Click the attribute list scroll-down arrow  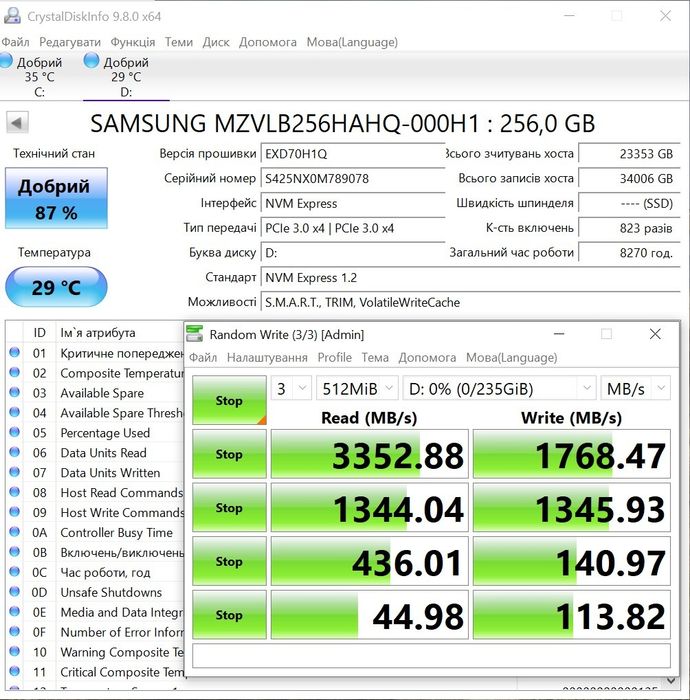tap(670, 680)
